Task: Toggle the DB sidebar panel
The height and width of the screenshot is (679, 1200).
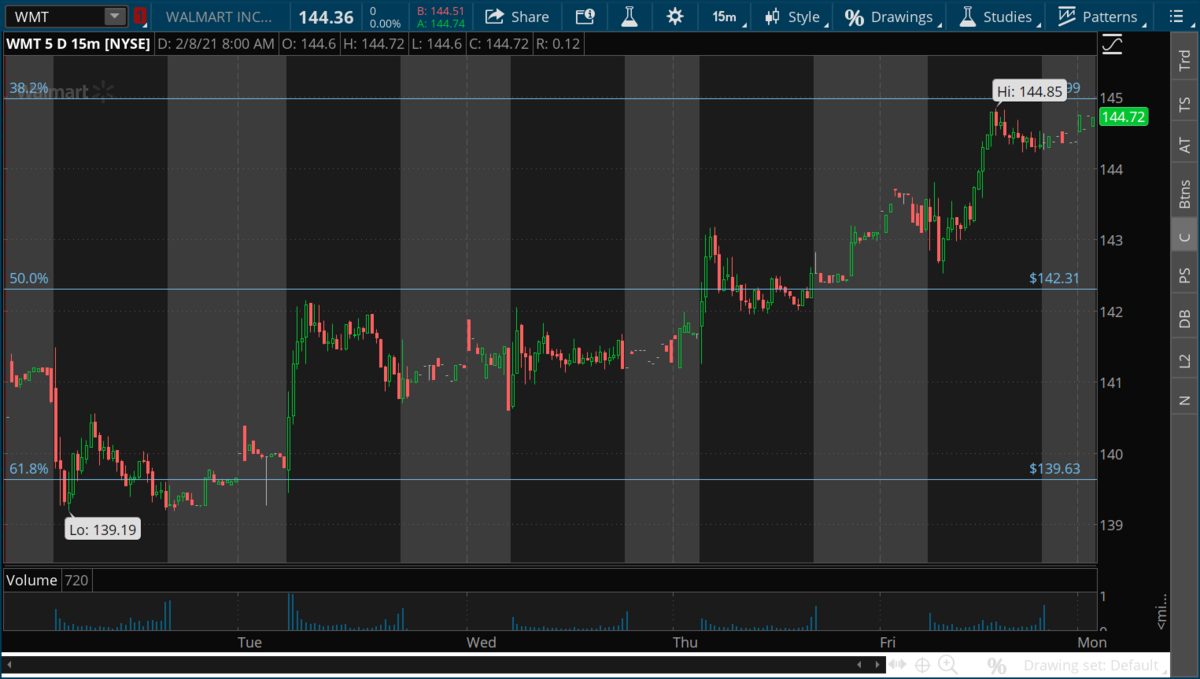Action: point(1185,318)
